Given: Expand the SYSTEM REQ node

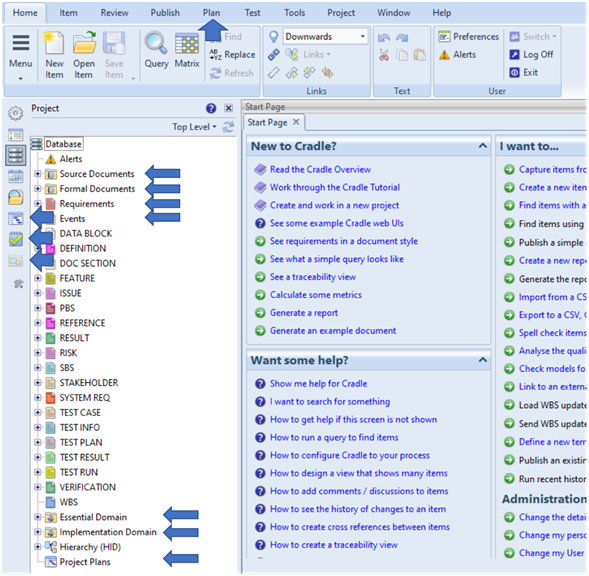Looking at the screenshot, I should (38, 398).
